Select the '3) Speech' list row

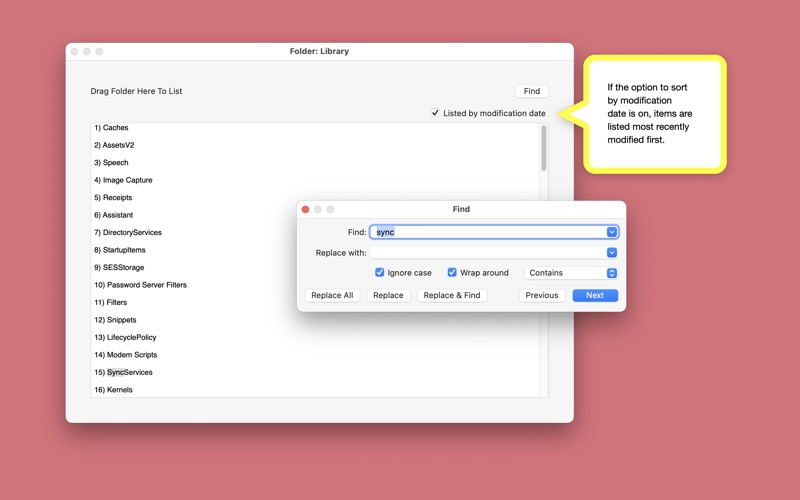point(315,162)
